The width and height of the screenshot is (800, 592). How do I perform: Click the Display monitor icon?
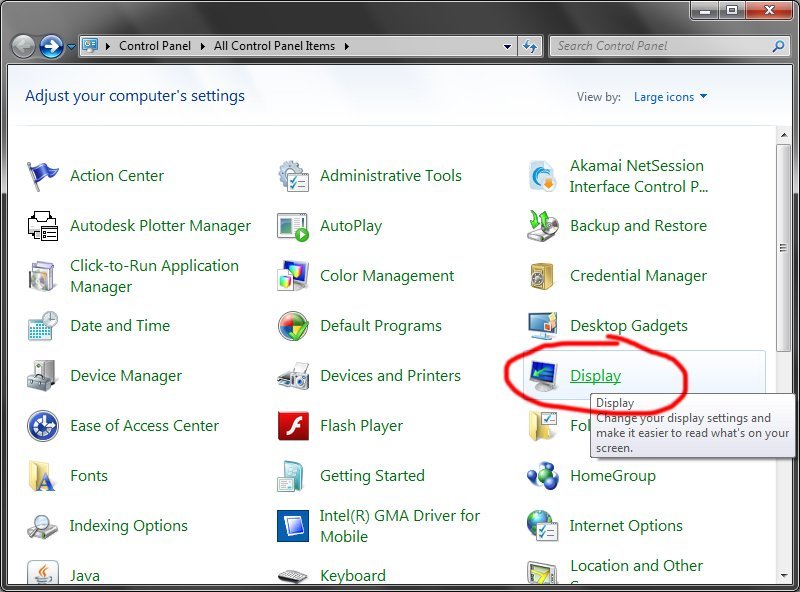543,376
